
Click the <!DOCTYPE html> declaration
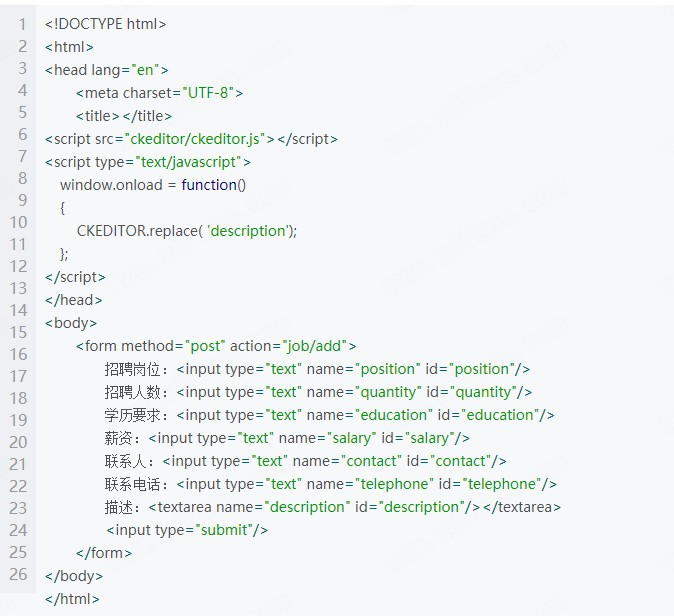click(x=105, y=24)
